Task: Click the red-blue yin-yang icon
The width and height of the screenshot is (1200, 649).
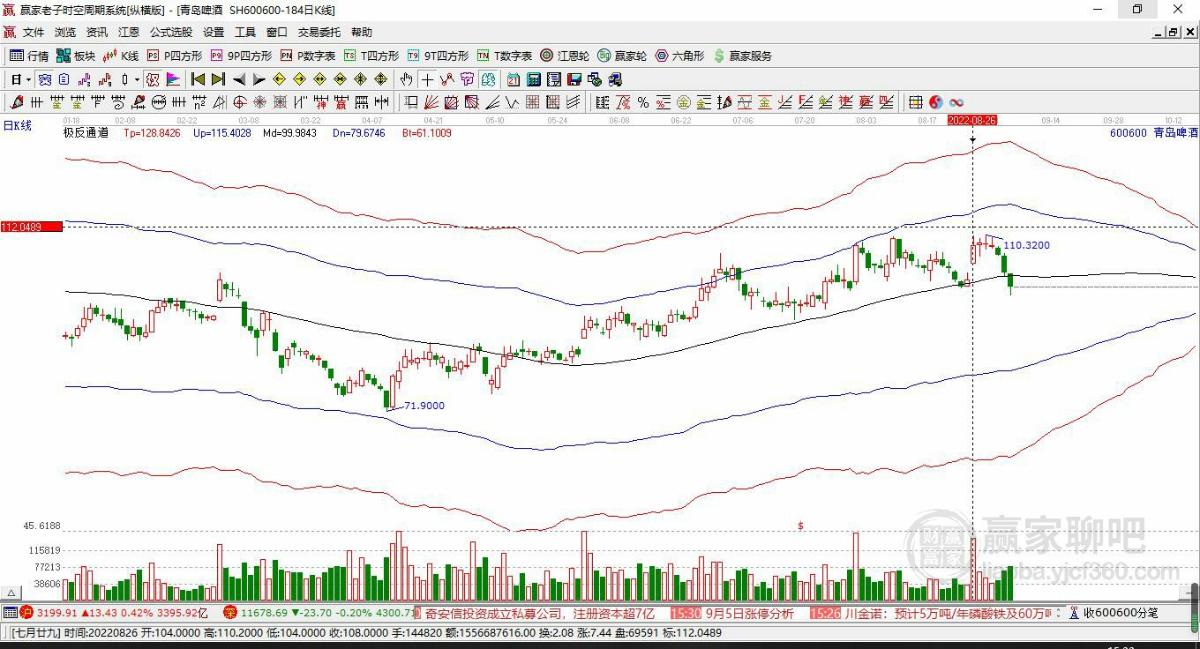Action: [x=936, y=102]
